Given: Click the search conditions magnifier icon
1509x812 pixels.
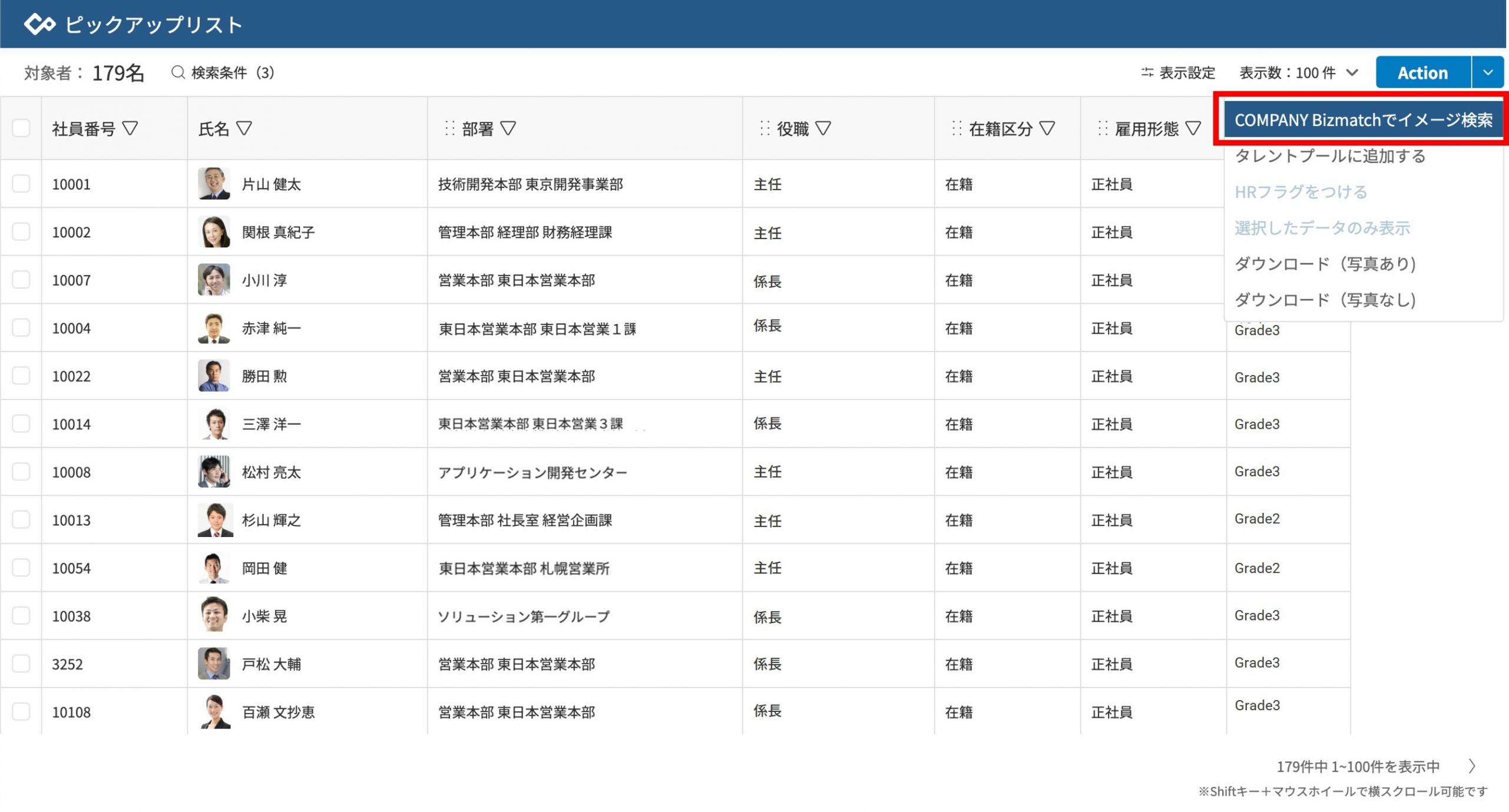Looking at the screenshot, I should [x=178, y=72].
